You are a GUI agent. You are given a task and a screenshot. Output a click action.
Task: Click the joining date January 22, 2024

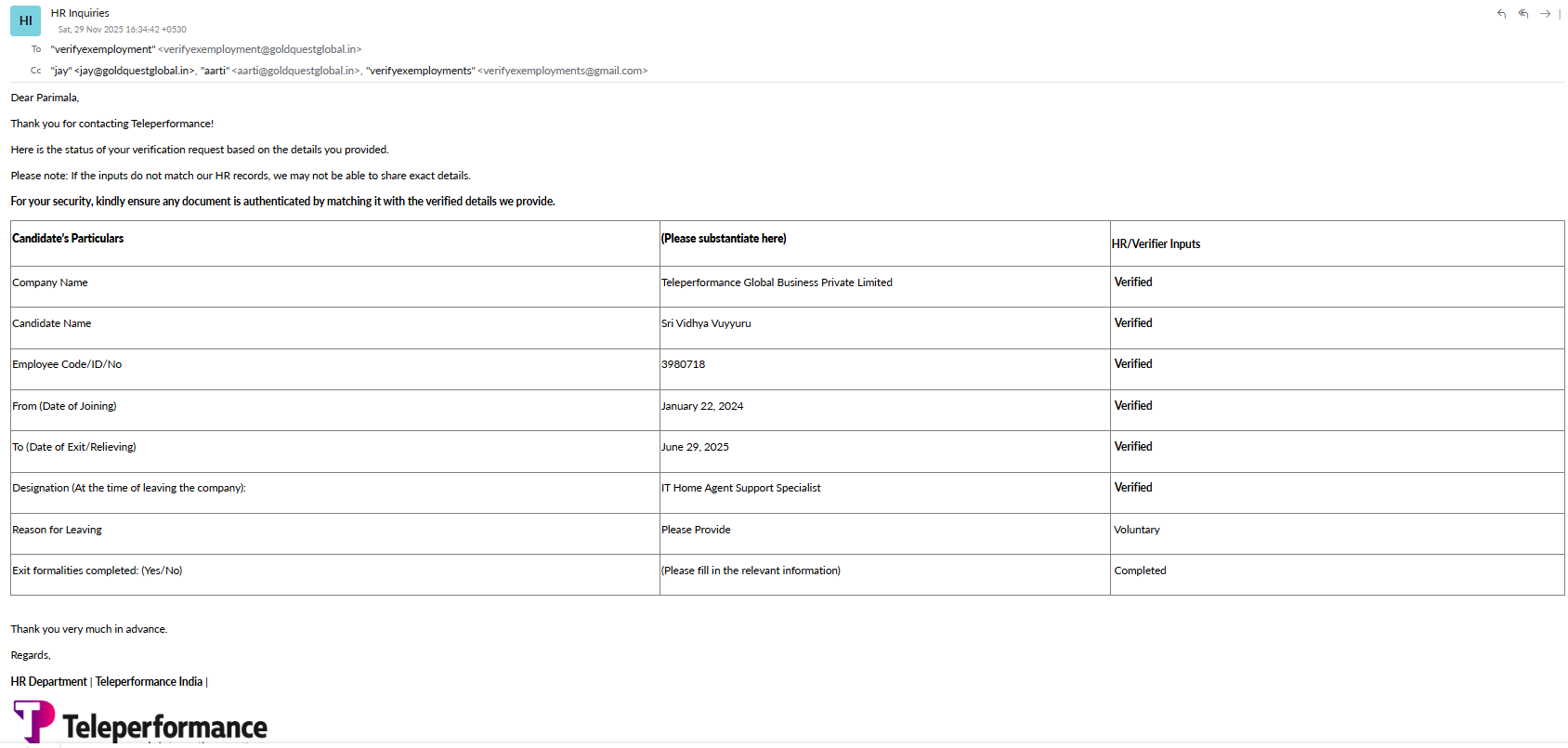point(702,406)
